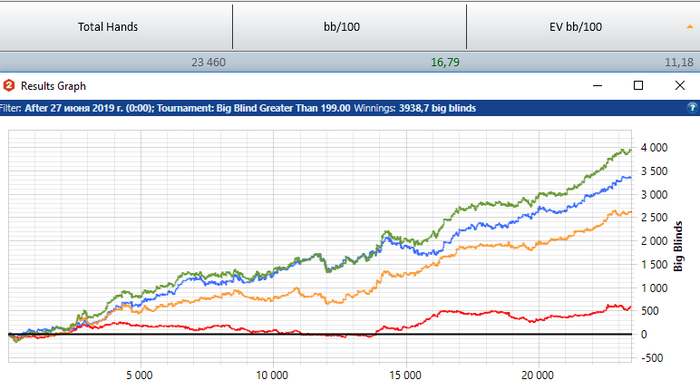Click the Winnings 3938,7 big blinds text

point(415,108)
